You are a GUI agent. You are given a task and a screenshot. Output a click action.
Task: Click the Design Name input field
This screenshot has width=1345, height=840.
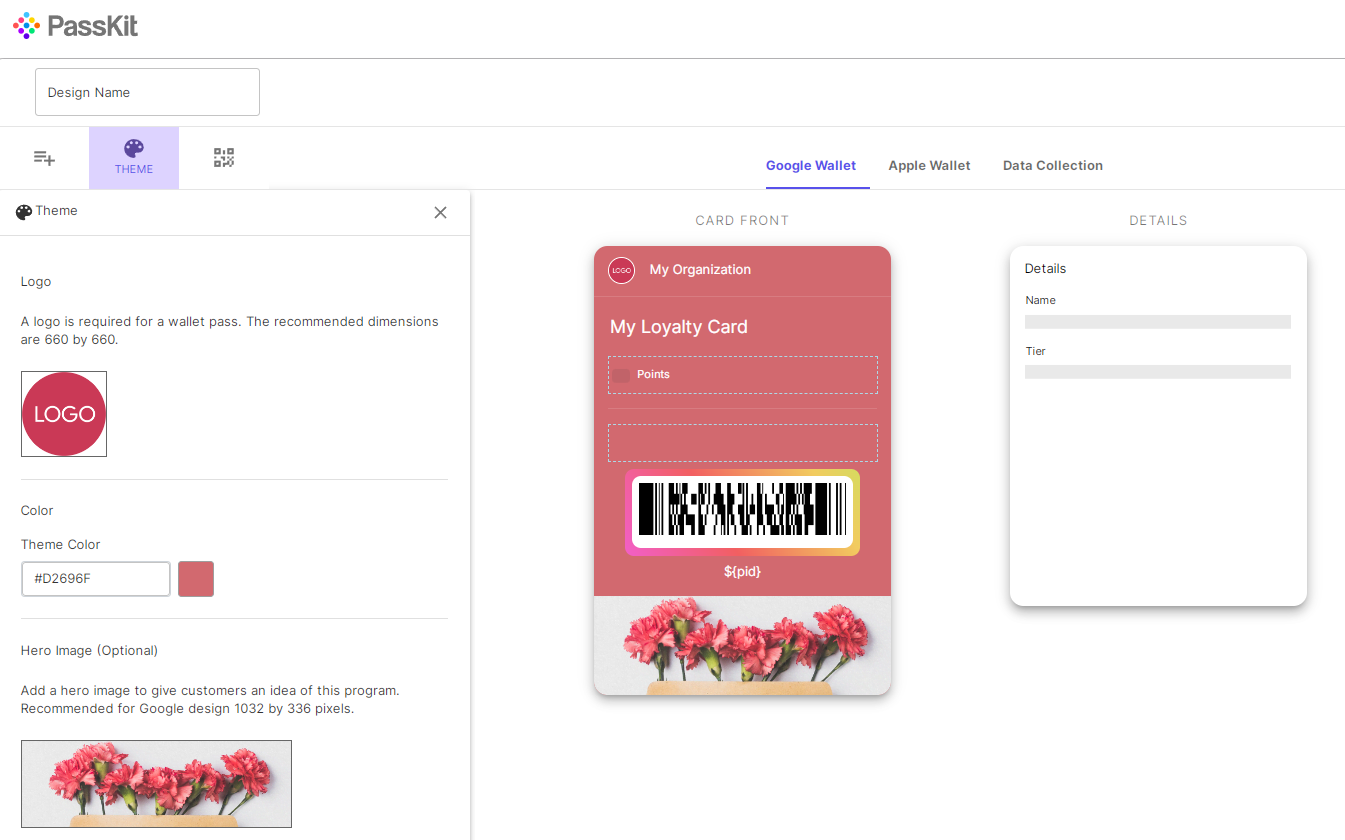(x=147, y=92)
